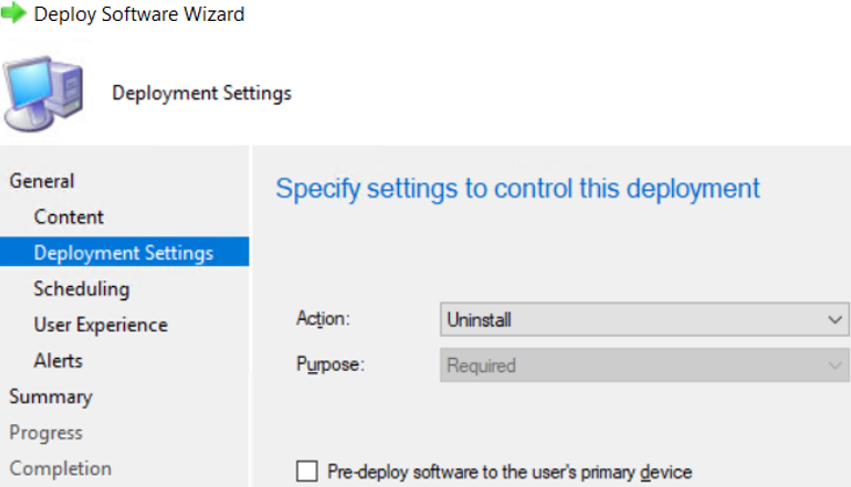Jump to the Summary step
Viewport: 851px width, 487px height.
click(51, 397)
